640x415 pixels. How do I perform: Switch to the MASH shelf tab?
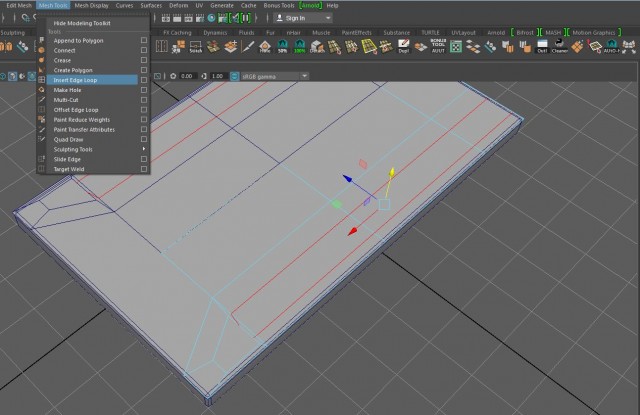click(x=553, y=32)
